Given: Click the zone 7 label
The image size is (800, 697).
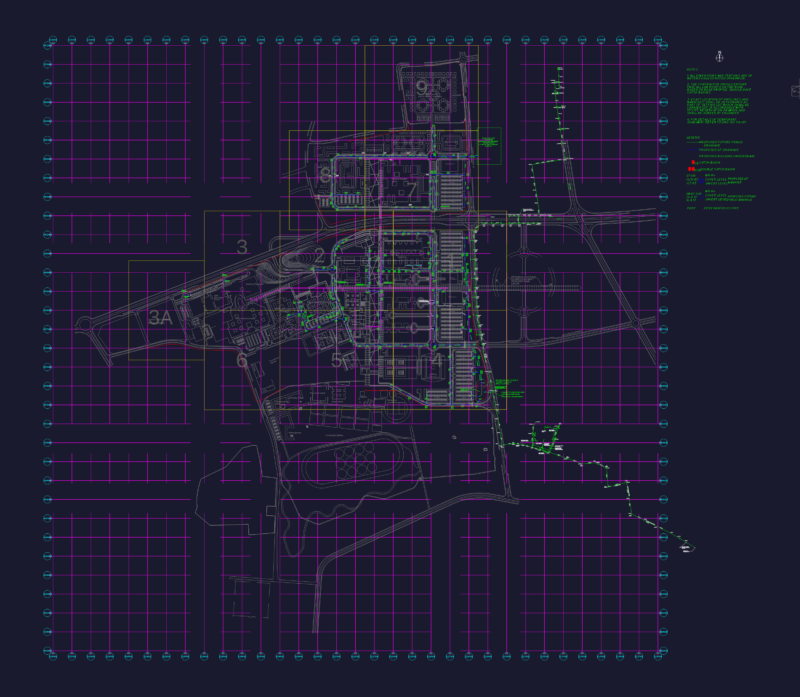Looking at the screenshot, I should pyautogui.click(x=411, y=190).
